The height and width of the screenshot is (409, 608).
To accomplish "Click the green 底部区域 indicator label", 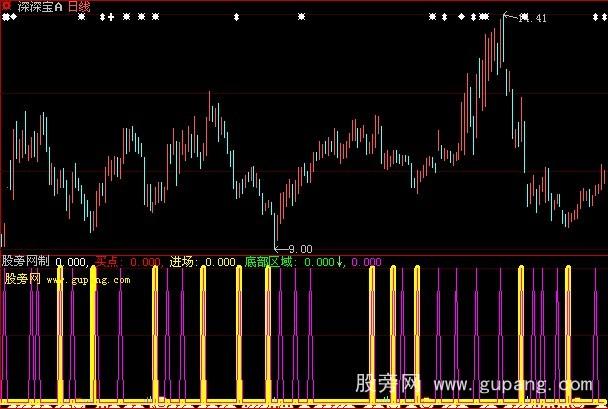I will coord(268,262).
